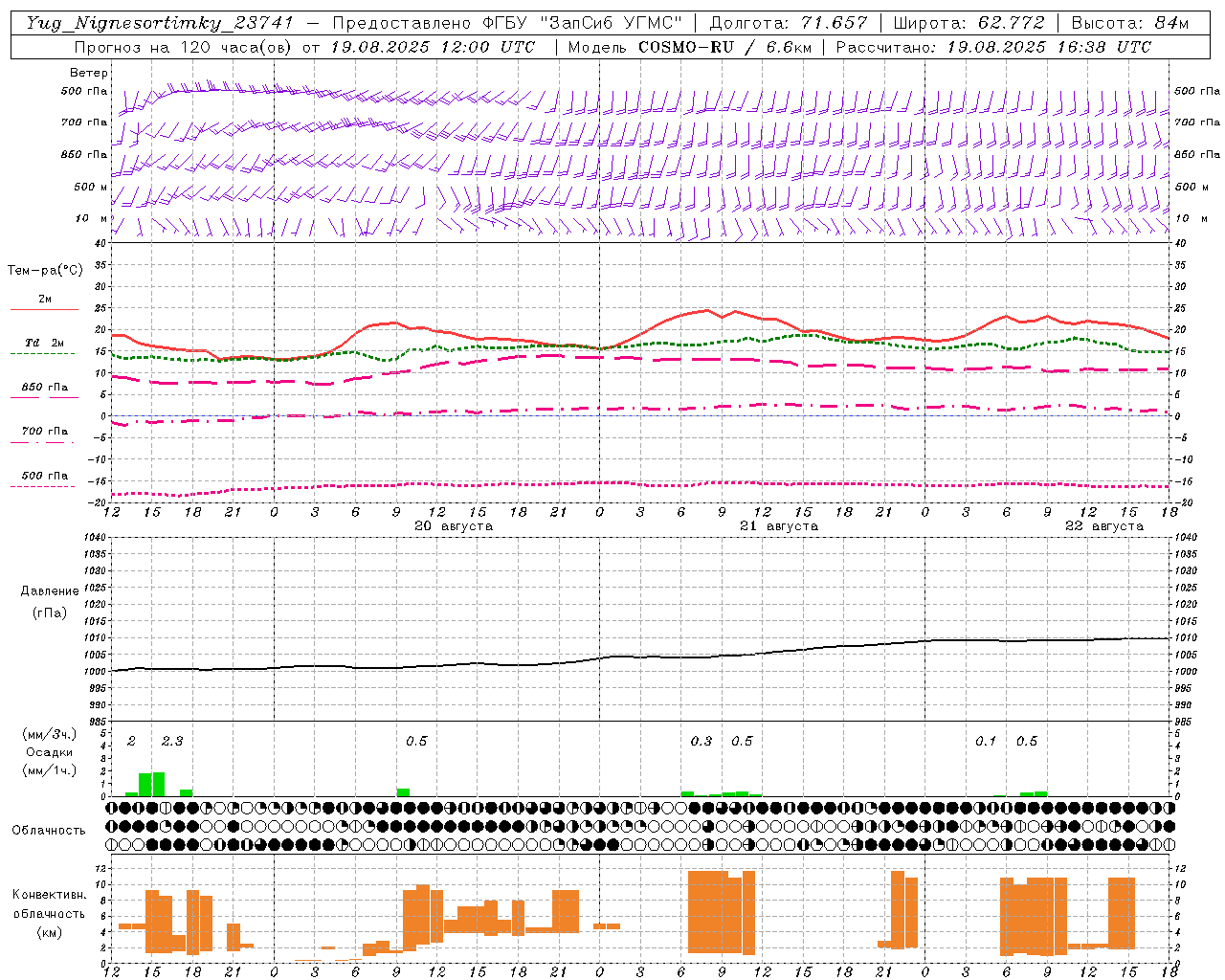The image size is (1225, 980).
Task: Click the 0.3 three-hour precipitation value
Action: point(702,742)
